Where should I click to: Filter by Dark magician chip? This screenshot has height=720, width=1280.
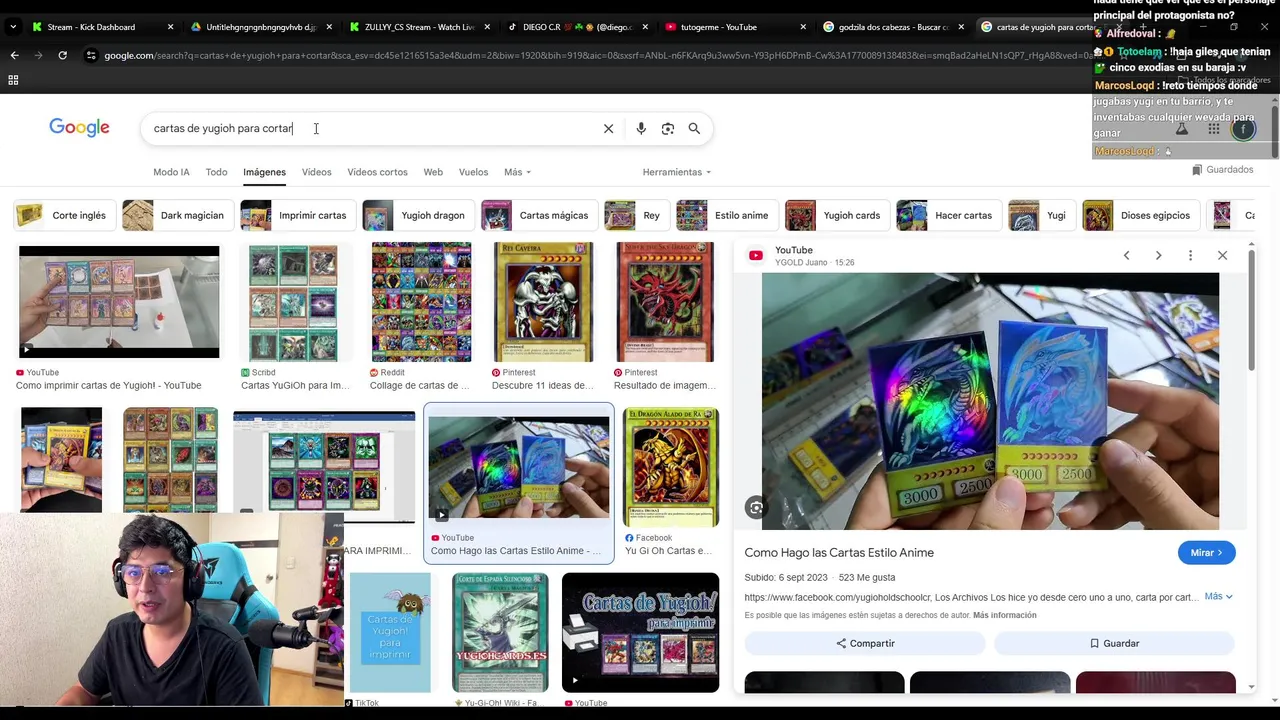pos(176,215)
